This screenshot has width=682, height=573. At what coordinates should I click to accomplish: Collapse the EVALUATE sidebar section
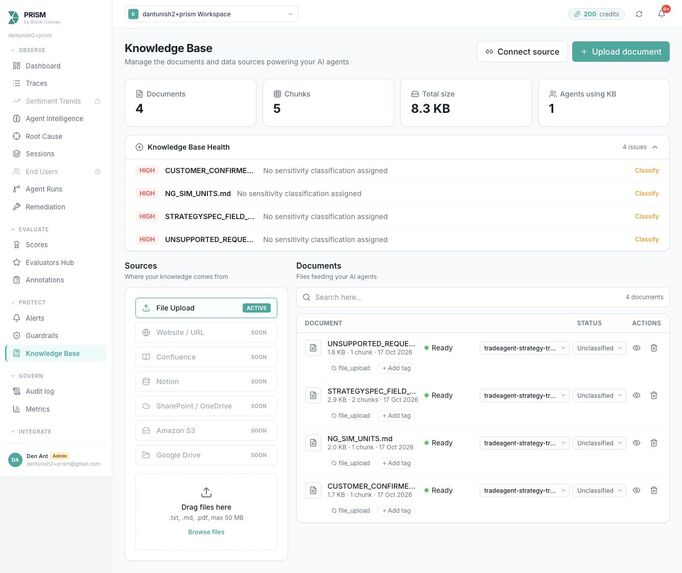[x=30, y=229]
